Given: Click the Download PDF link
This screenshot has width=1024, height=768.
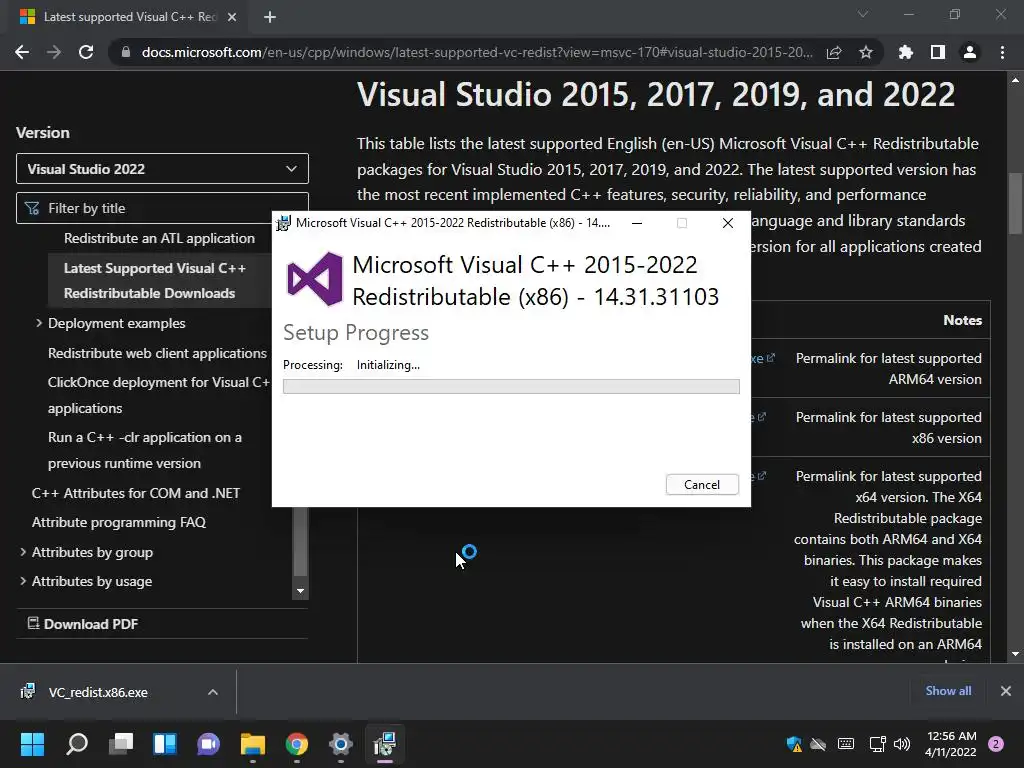Looking at the screenshot, I should click(x=83, y=624).
